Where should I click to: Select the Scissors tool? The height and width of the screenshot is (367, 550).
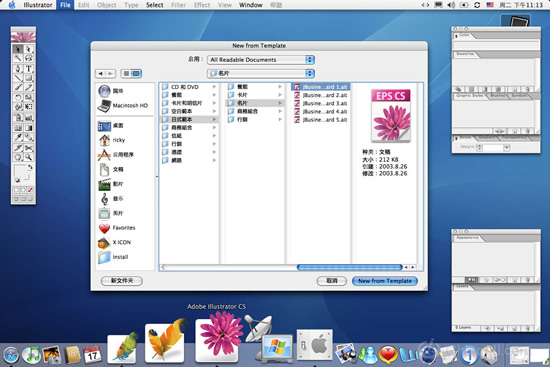click(x=29, y=147)
